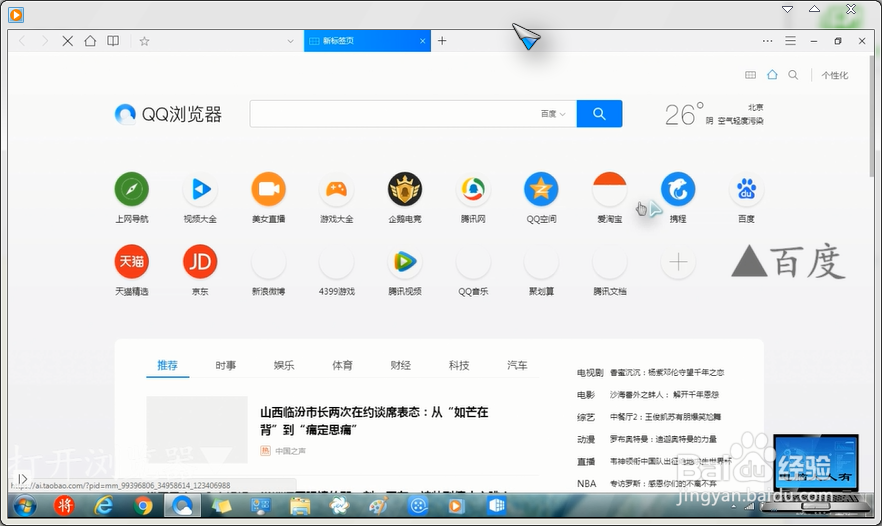Expand the address bar history dropdown
Viewport: 882px width, 526px height.
point(290,41)
